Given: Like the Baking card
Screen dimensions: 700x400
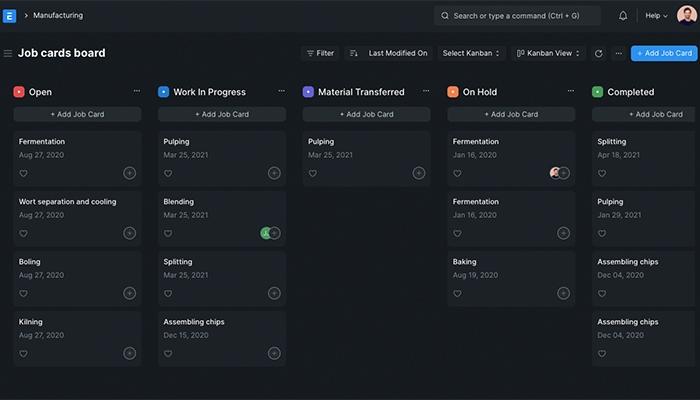Looking at the screenshot, I should (457, 293).
